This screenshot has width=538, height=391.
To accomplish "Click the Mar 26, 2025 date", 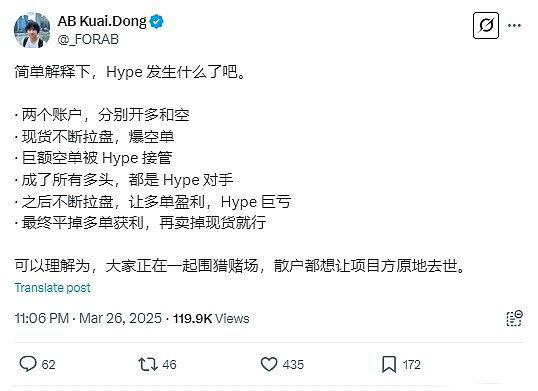I will [120, 318].
